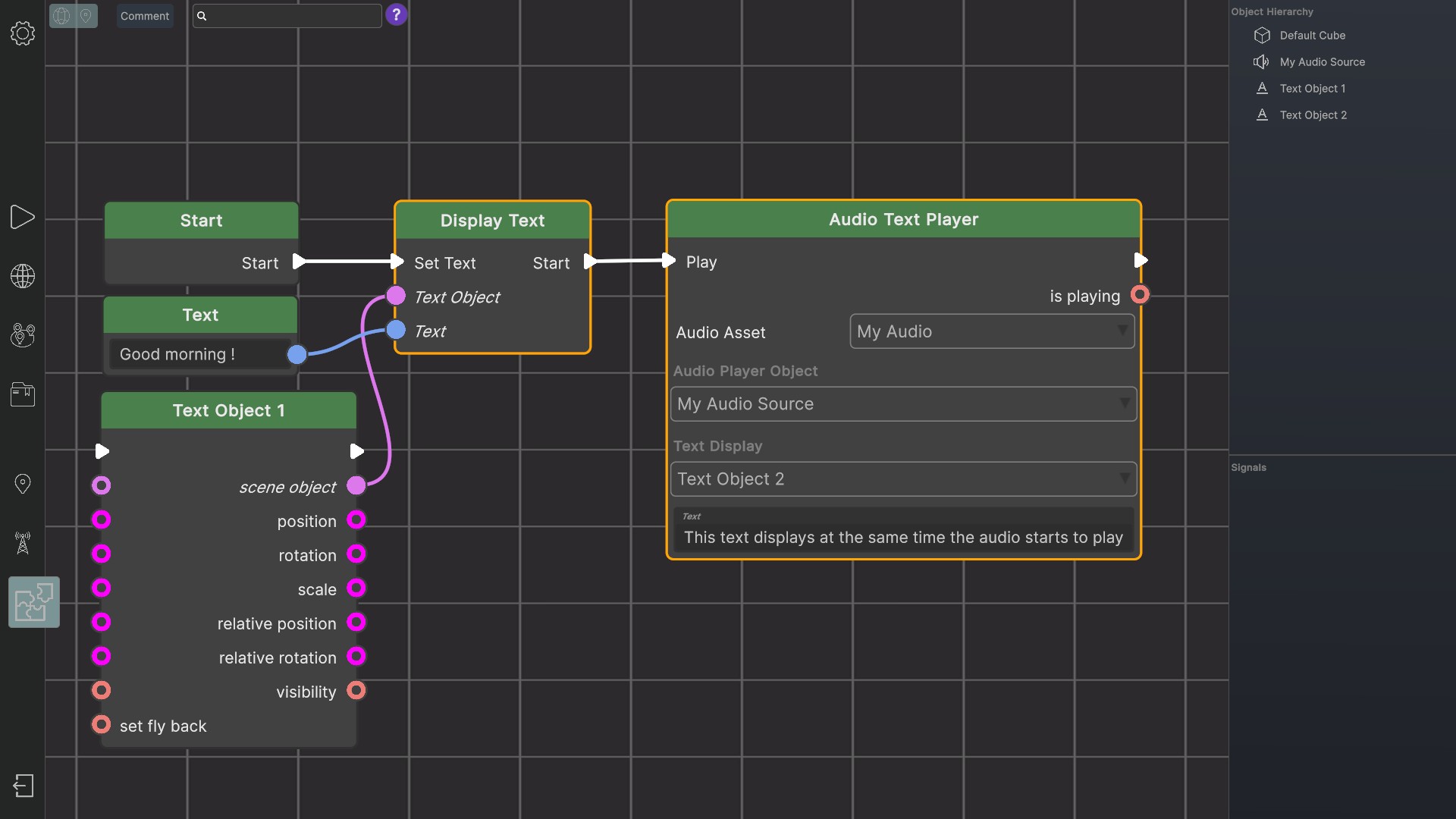Open the avatars section in the sidebar
The height and width of the screenshot is (819, 1456).
coord(23,335)
